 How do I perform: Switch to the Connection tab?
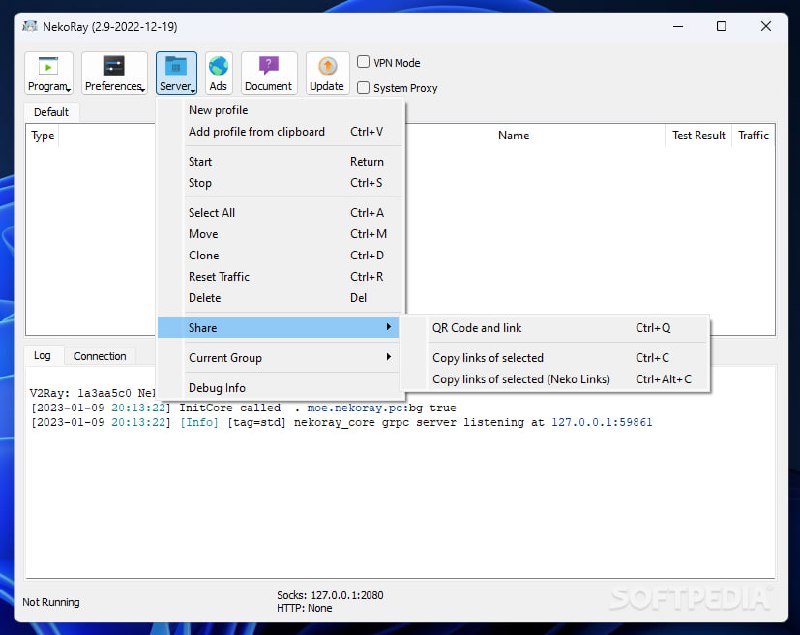100,356
